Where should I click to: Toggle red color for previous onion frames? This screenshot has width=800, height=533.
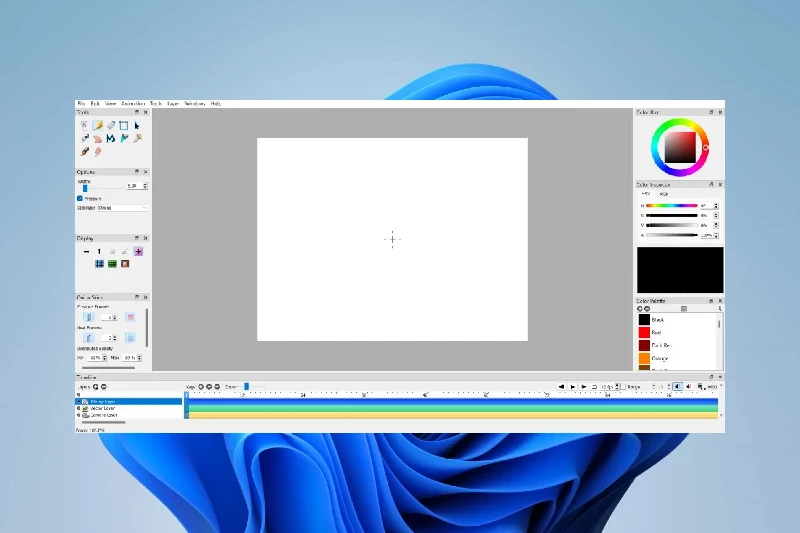pos(130,317)
